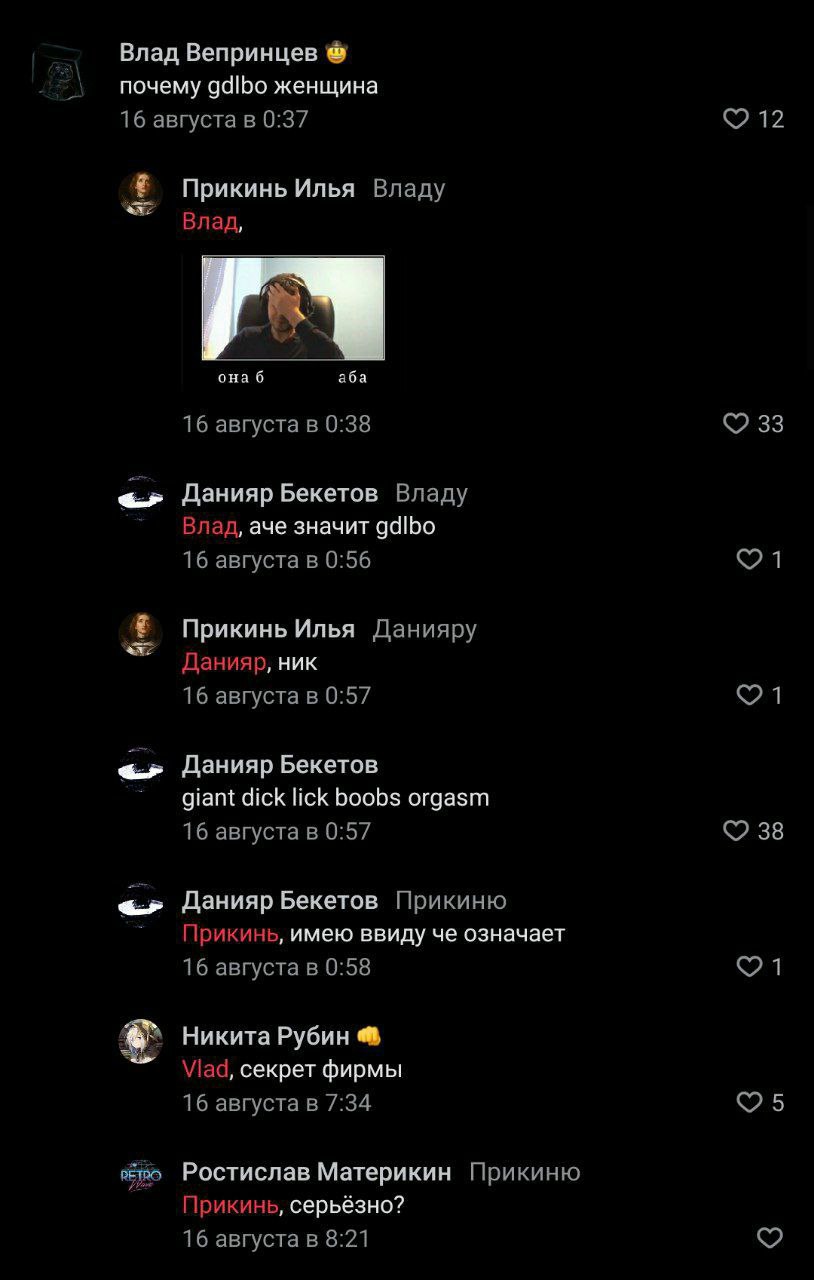Open Ростислав Материкин's profile name
The width and height of the screenshot is (814, 1280).
[316, 1172]
